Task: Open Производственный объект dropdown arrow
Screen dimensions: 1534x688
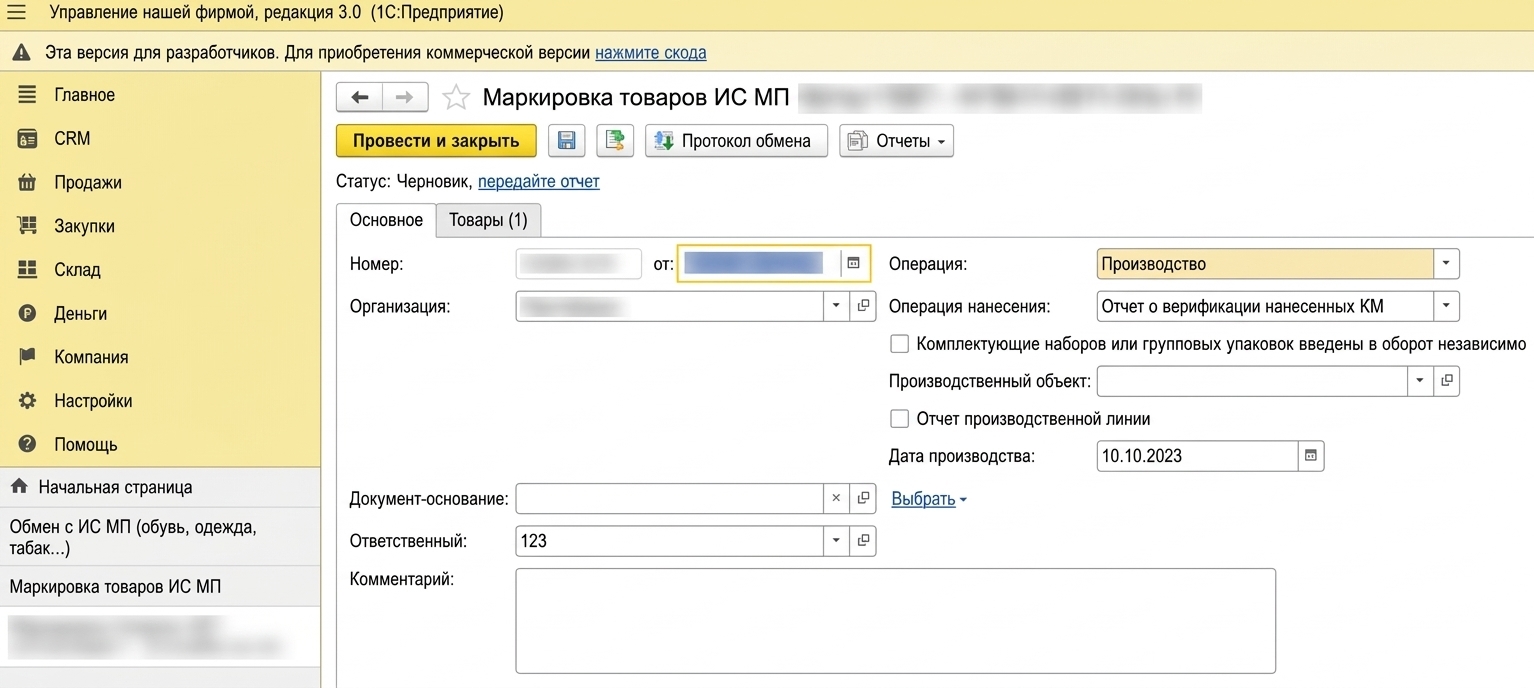Action: 1421,381
